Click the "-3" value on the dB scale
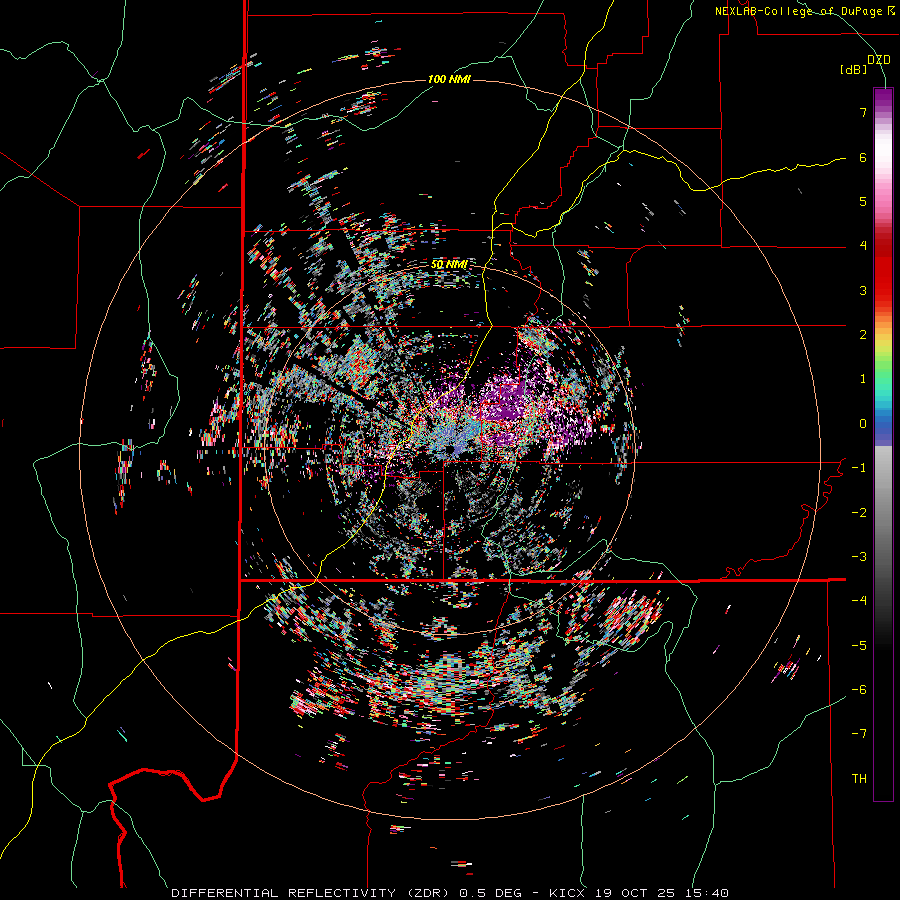The height and width of the screenshot is (900, 900). coord(859,557)
